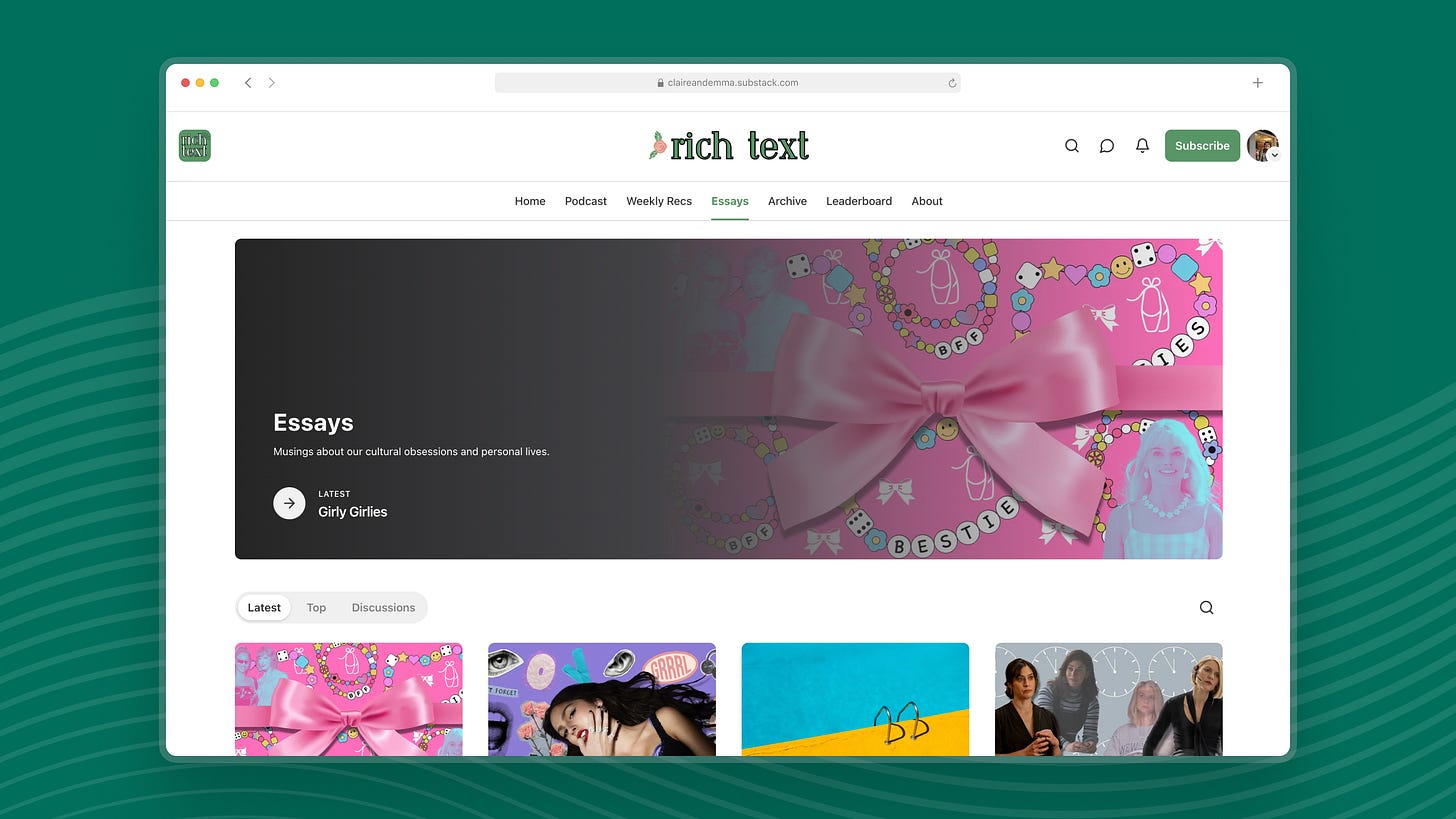Click the browser back arrow

coord(248,83)
